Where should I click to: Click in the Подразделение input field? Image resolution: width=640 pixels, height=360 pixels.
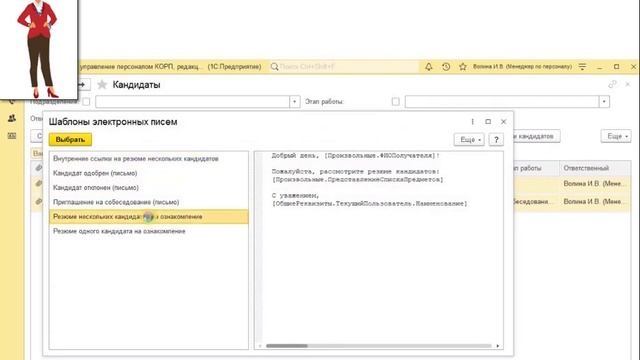pyautogui.click(x=193, y=102)
